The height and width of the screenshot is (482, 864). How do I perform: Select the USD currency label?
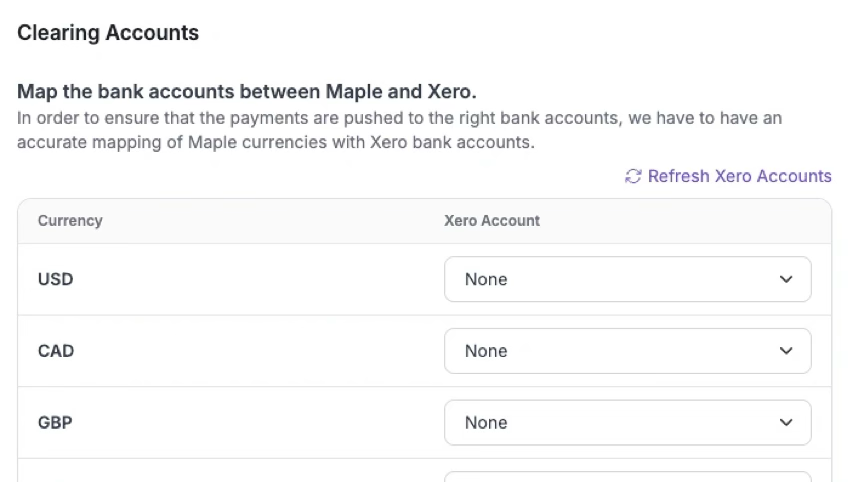55,279
